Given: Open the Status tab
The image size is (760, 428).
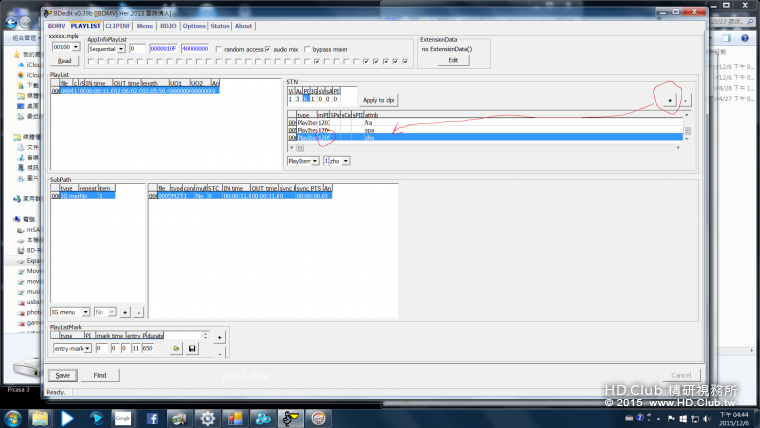Looking at the screenshot, I should [x=220, y=26].
